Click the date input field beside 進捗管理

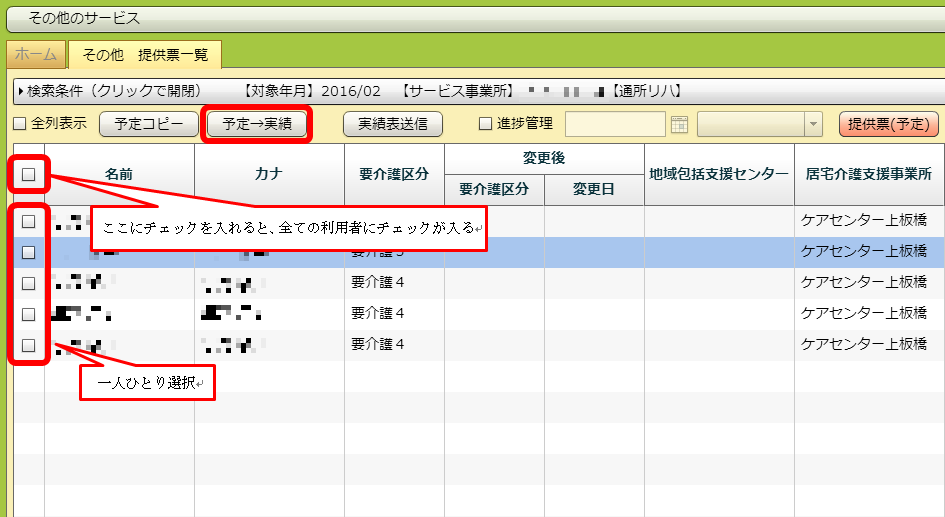(615, 124)
